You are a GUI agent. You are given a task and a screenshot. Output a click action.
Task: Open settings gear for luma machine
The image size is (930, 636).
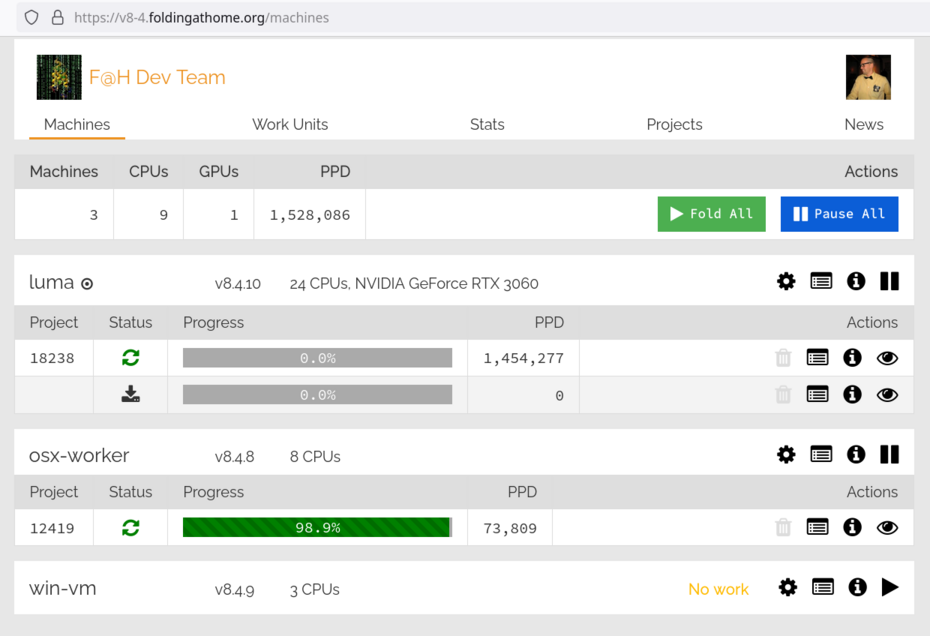coord(786,281)
